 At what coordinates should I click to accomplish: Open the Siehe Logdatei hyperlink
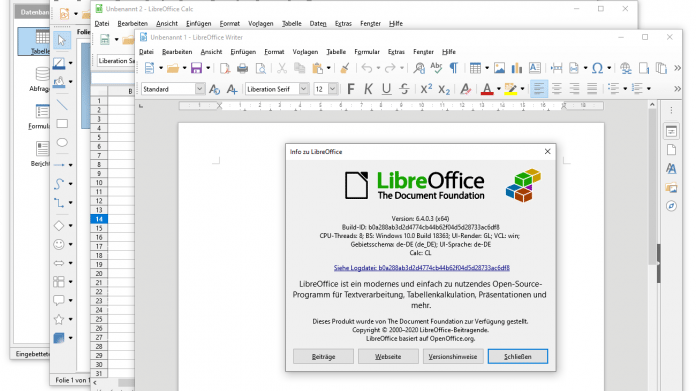(421, 268)
